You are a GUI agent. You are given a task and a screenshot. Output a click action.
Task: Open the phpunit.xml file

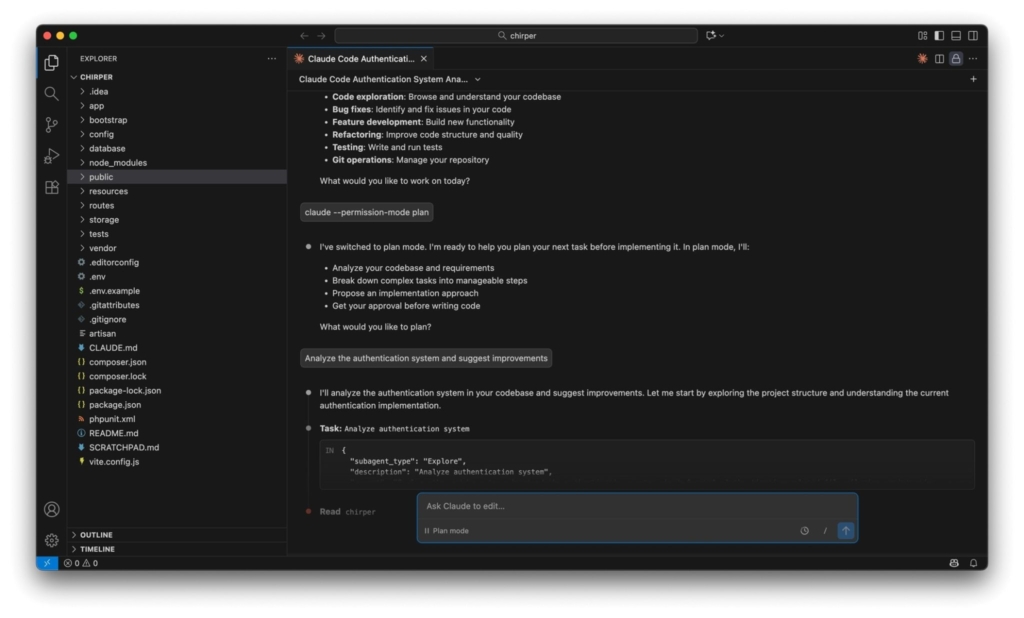tap(177, 419)
